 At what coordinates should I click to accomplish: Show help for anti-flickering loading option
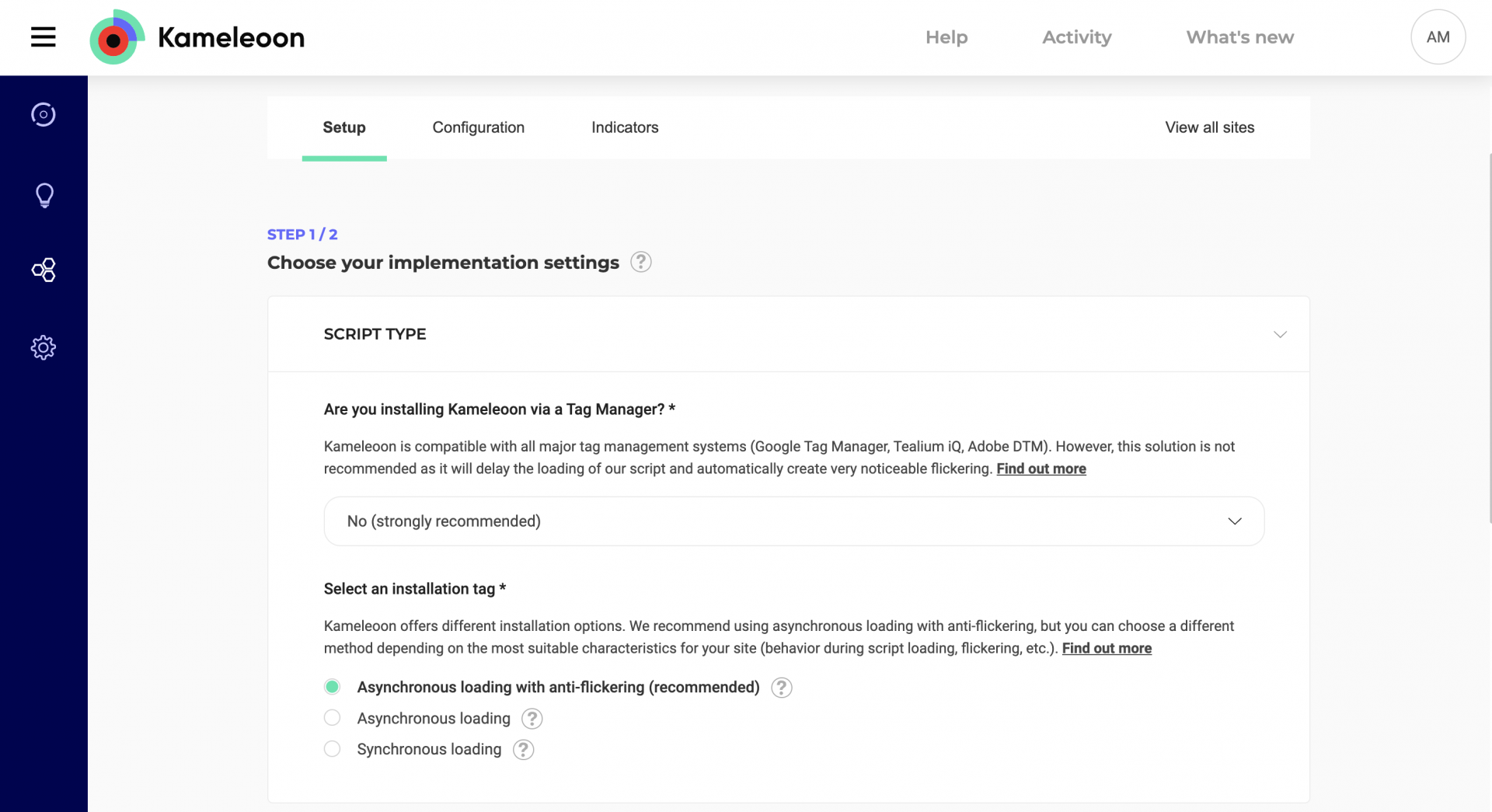point(781,688)
